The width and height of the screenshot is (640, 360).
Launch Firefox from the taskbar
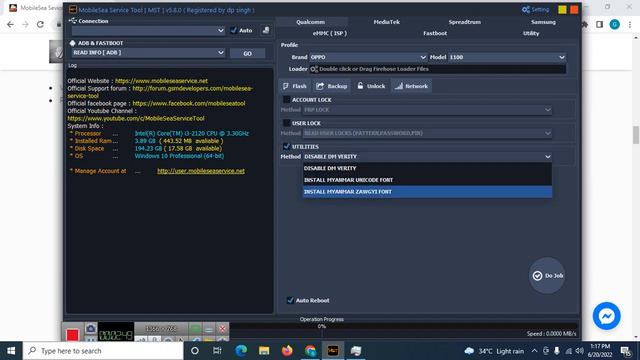287,351
